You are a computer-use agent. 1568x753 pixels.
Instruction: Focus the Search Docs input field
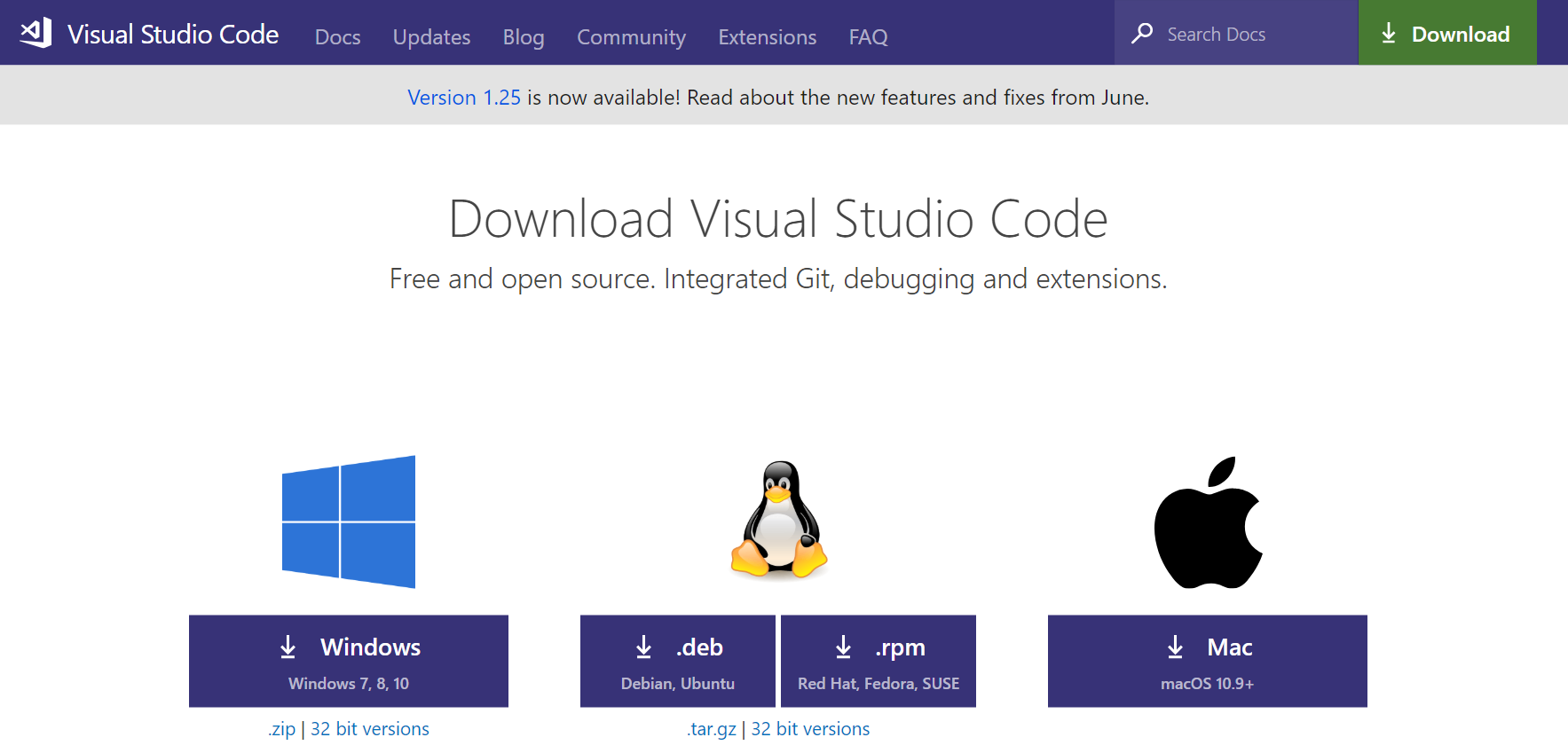(1236, 33)
